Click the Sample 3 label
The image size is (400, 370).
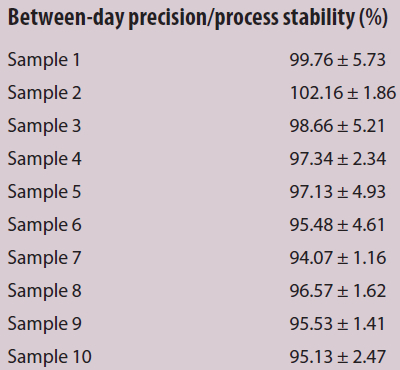tap(44, 126)
